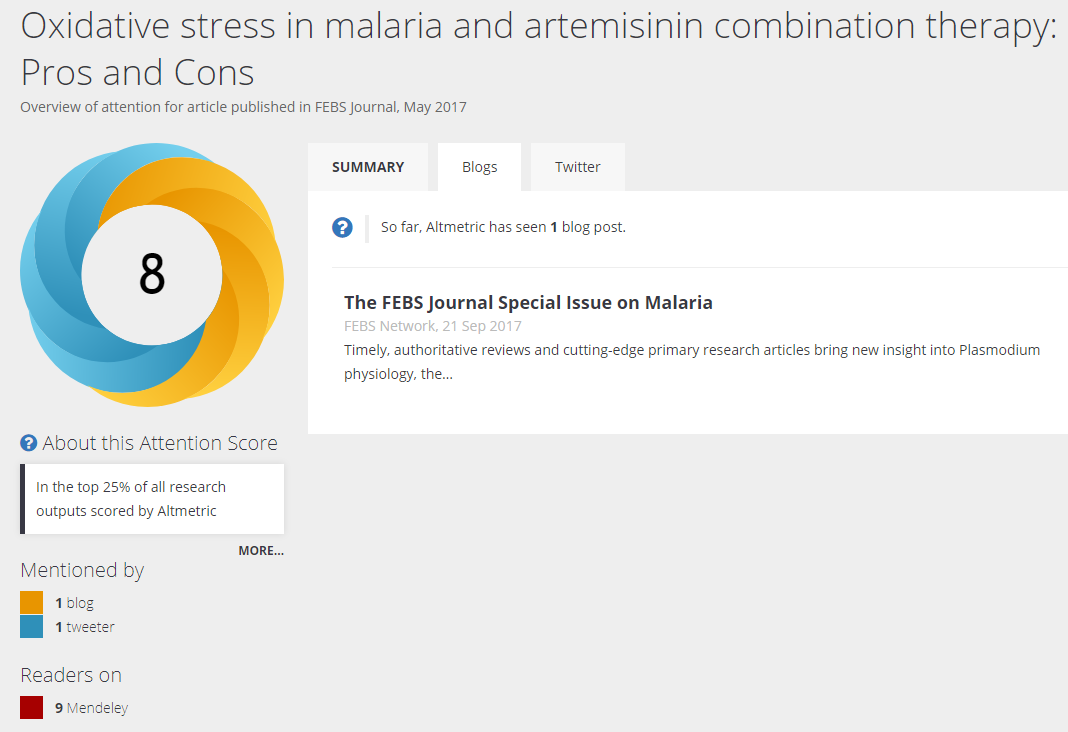Click the blue tweeter color square
The height and width of the screenshot is (732, 1068).
tap(32, 627)
